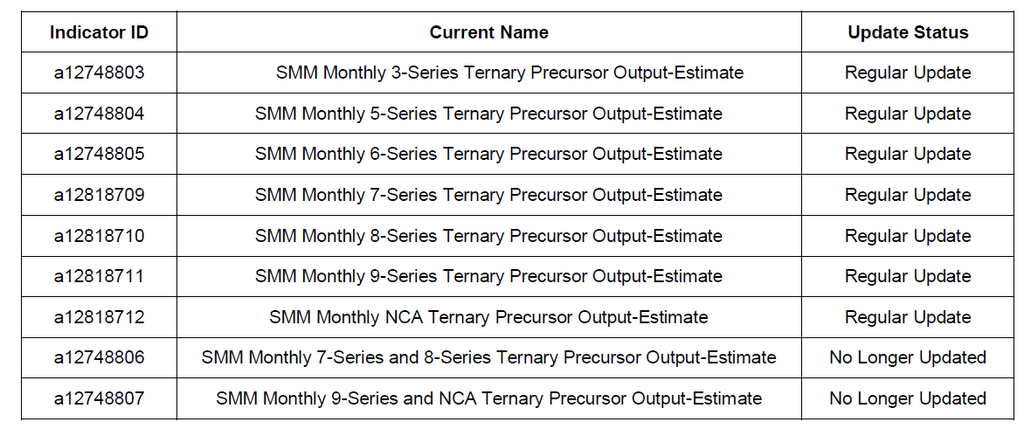This screenshot has height=437, width=1024.
Task: Click No Longer Updated status for a12748806
Action: click(908, 357)
